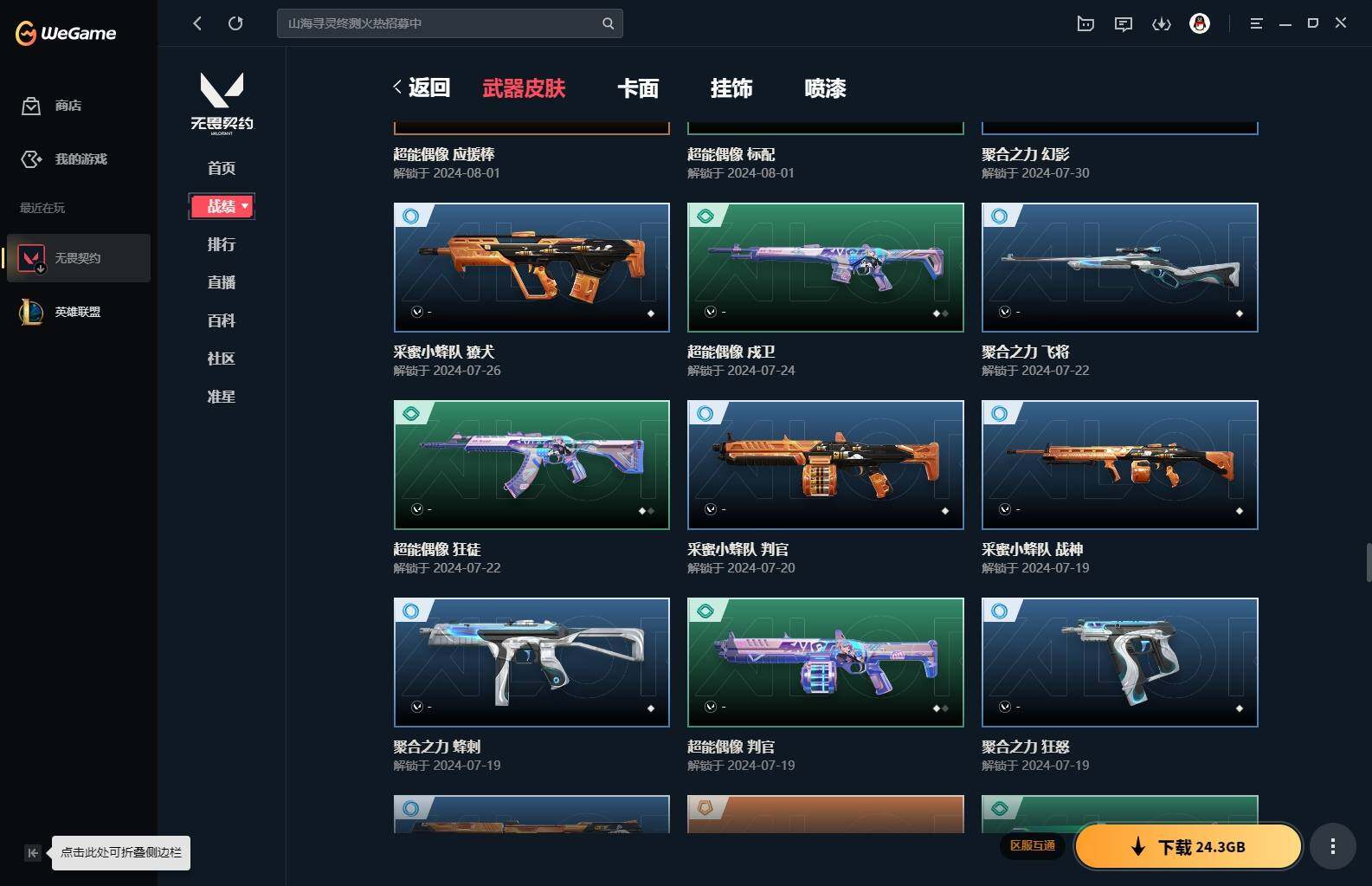Click the rarity badge on 采蜜小蜂队 判官 card
This screenshot has height=886, width=1372.
pos(705,413)
